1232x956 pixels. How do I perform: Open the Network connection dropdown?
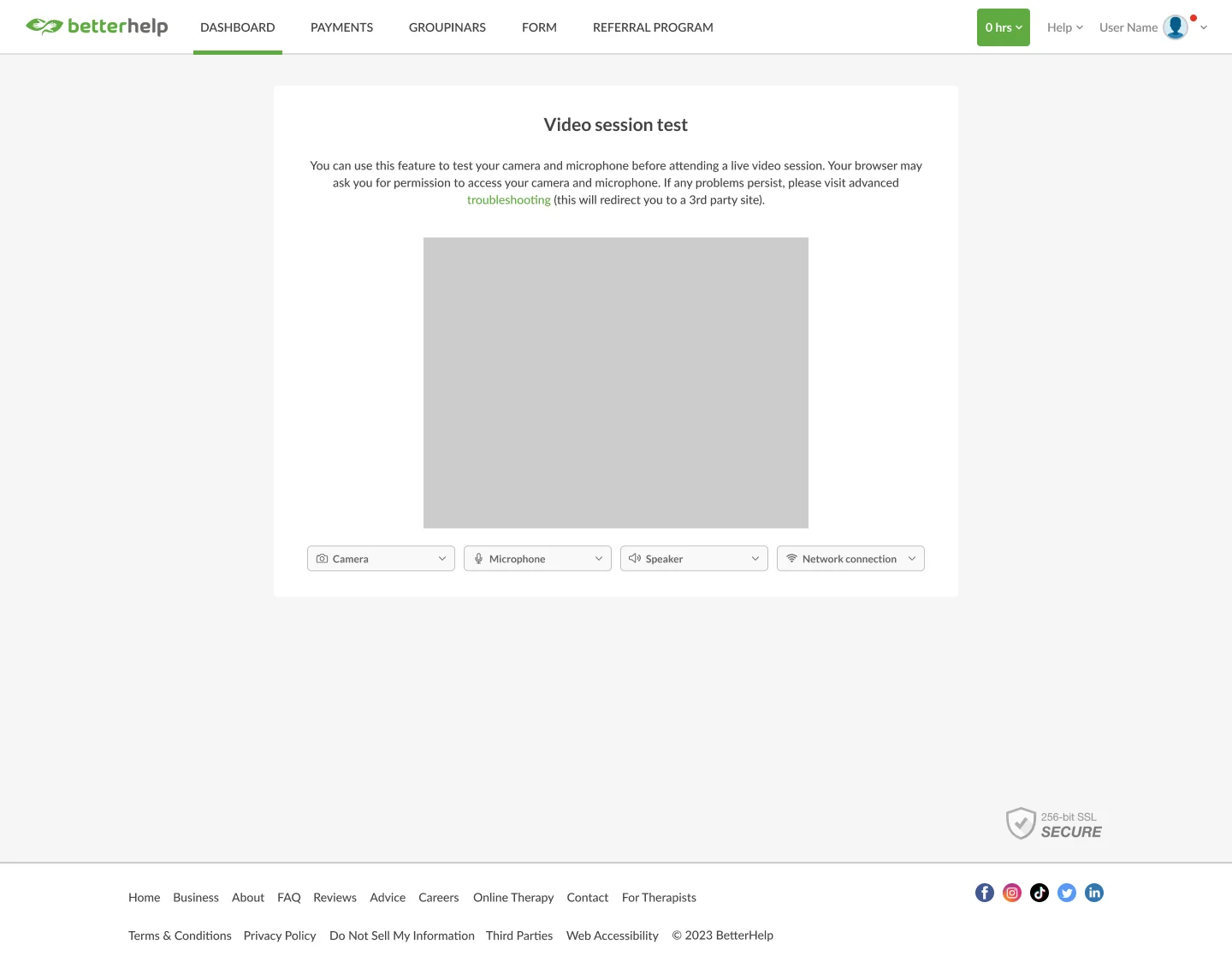[x=850, y=559]
